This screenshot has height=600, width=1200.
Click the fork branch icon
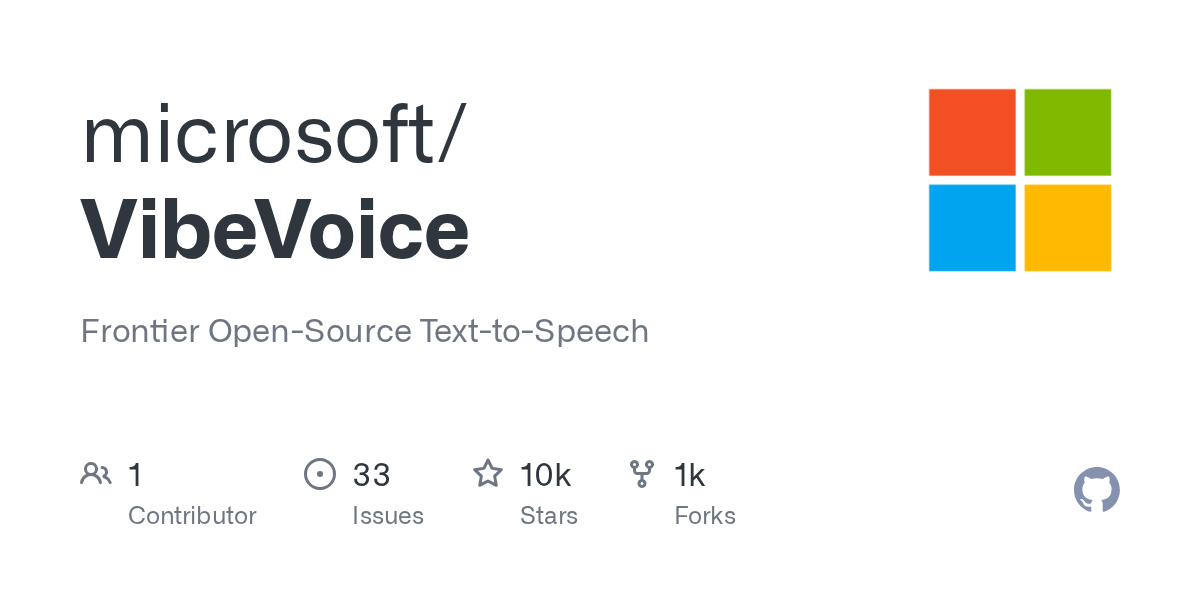pyautogui.click(x=642, y=474)
